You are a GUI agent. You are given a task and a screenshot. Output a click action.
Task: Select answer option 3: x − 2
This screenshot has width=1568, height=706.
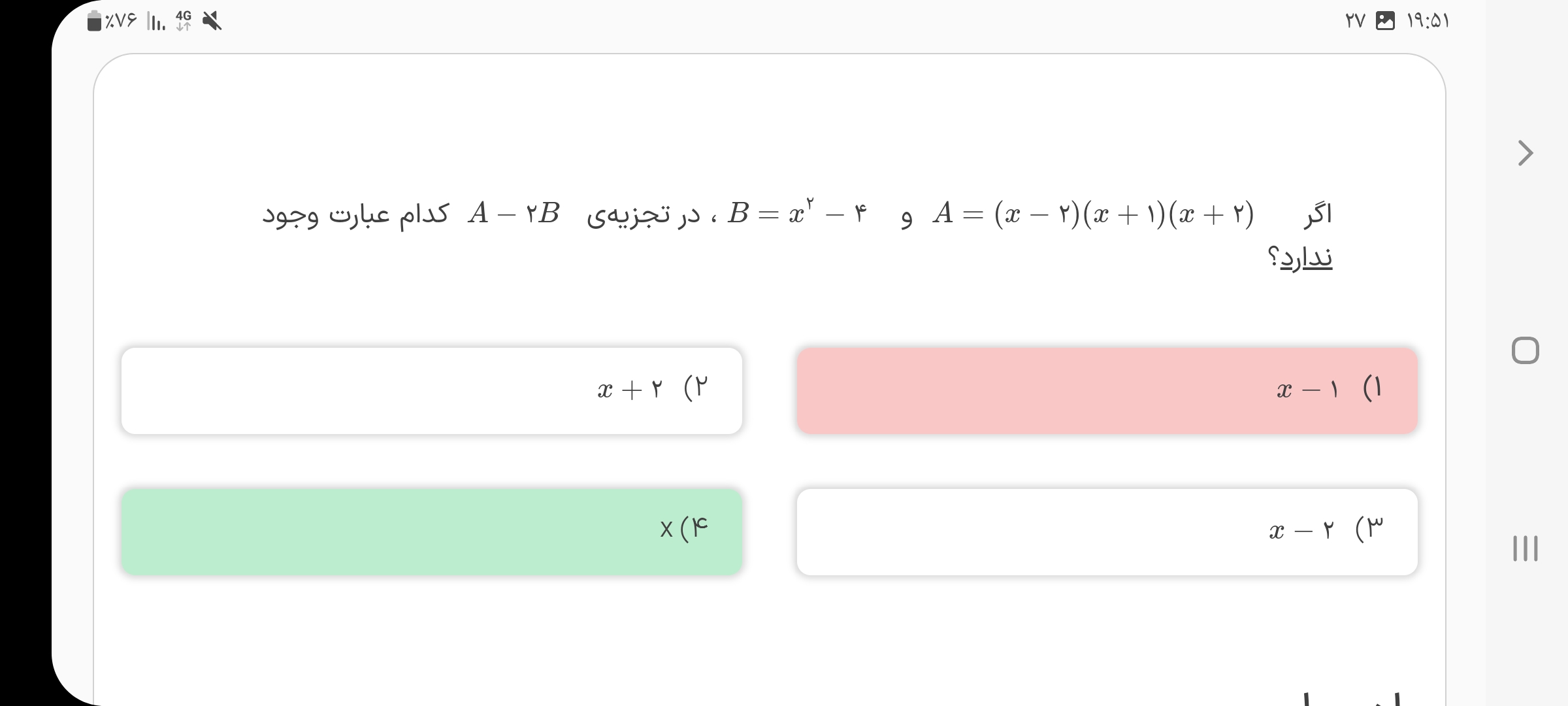point(1107,531)
